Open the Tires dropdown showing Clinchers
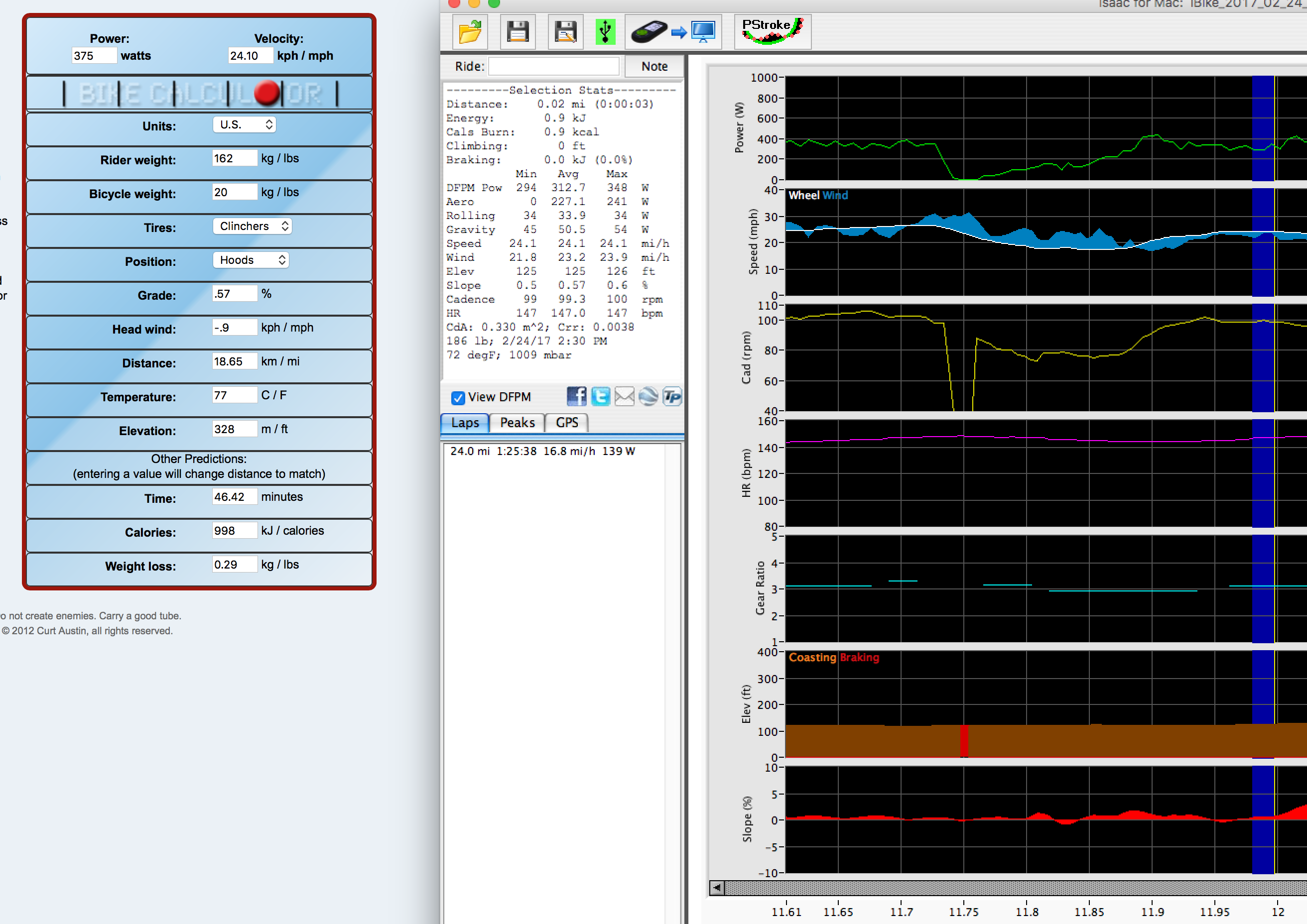1307x924 pixels. (253, 227)
